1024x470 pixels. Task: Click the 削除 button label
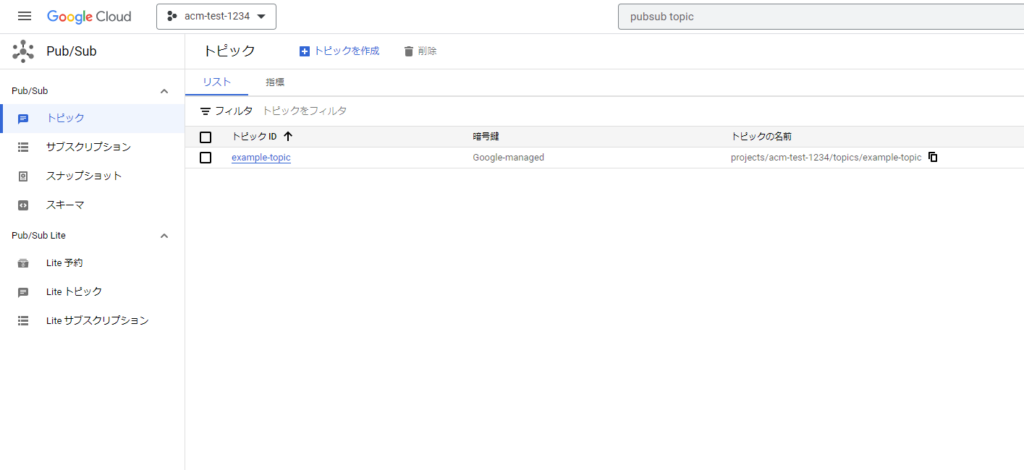coord(428,51)
